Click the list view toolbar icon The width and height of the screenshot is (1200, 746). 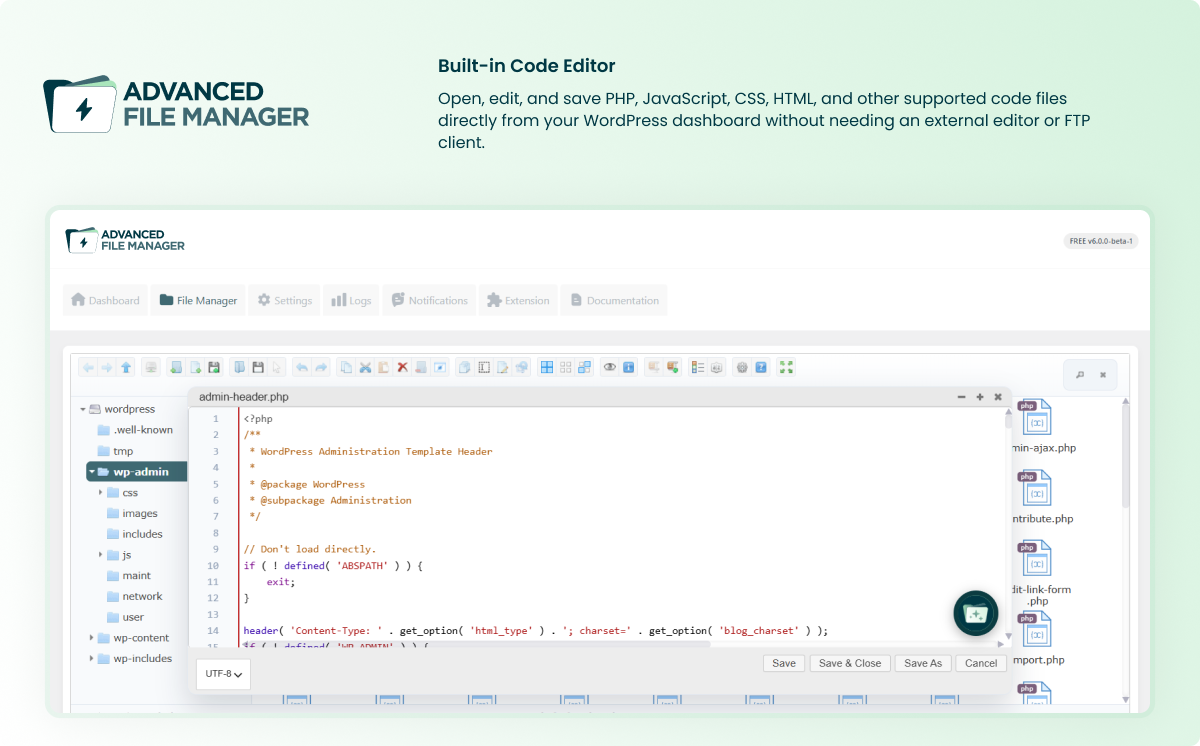point(696,367)
